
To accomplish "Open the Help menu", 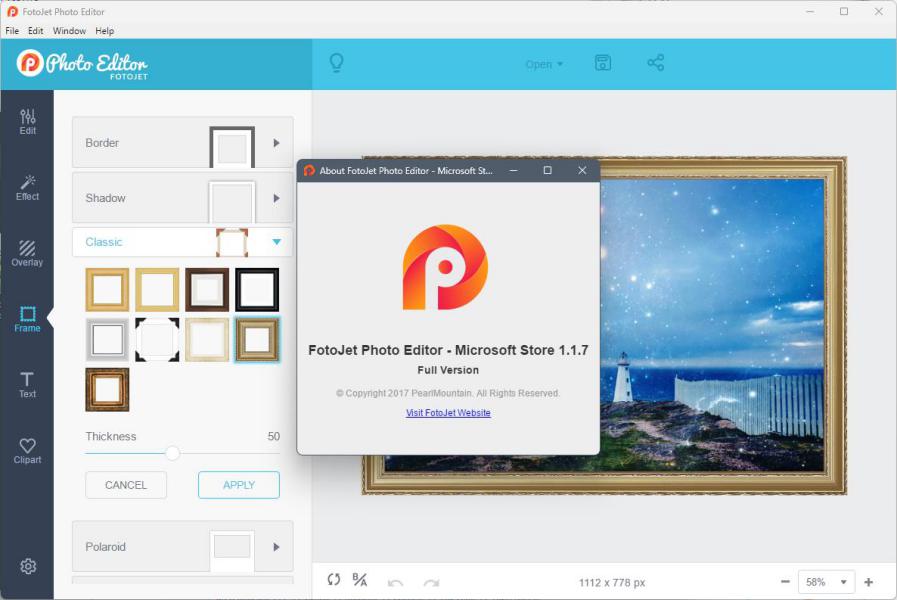I will click(x=105, y=31).
